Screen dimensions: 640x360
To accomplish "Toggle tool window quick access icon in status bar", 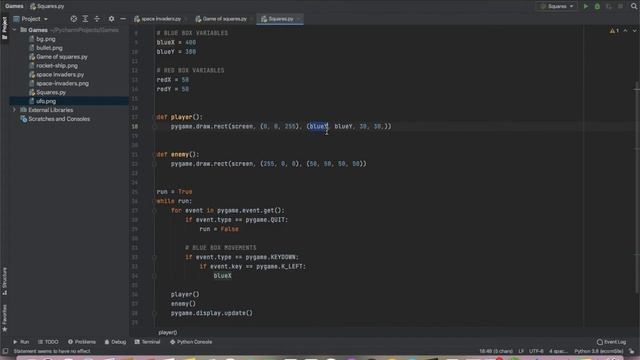I will pos(5,351).
